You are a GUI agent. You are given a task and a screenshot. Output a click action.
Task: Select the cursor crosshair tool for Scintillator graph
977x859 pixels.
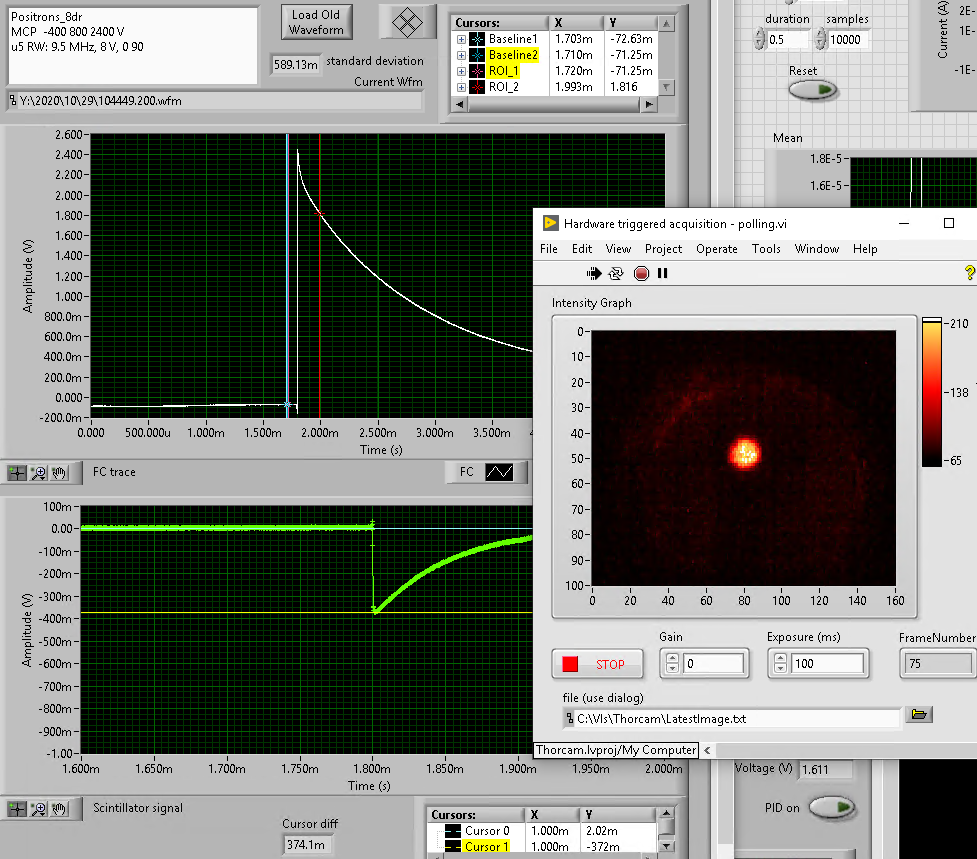pos(18,808)
